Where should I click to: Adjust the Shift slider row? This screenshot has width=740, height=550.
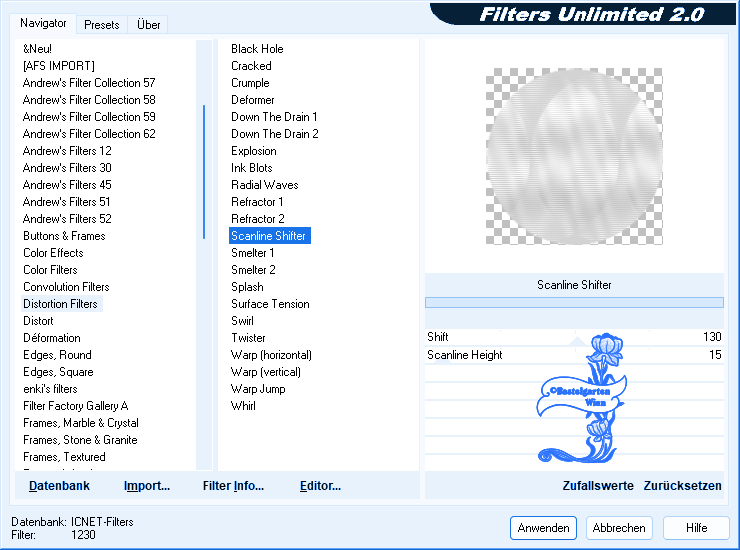point(574,337)
